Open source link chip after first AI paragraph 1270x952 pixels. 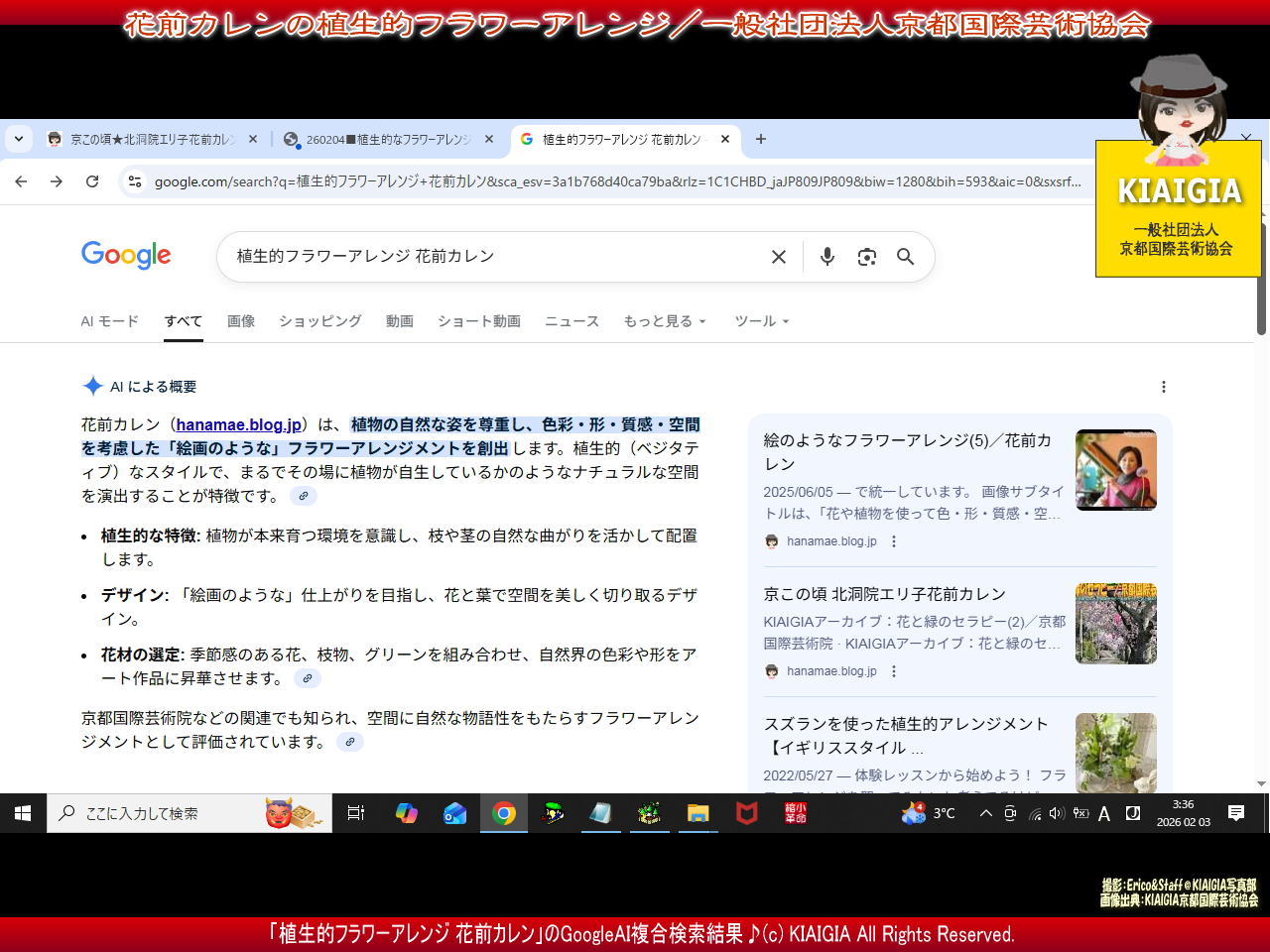tap(304, 496)
